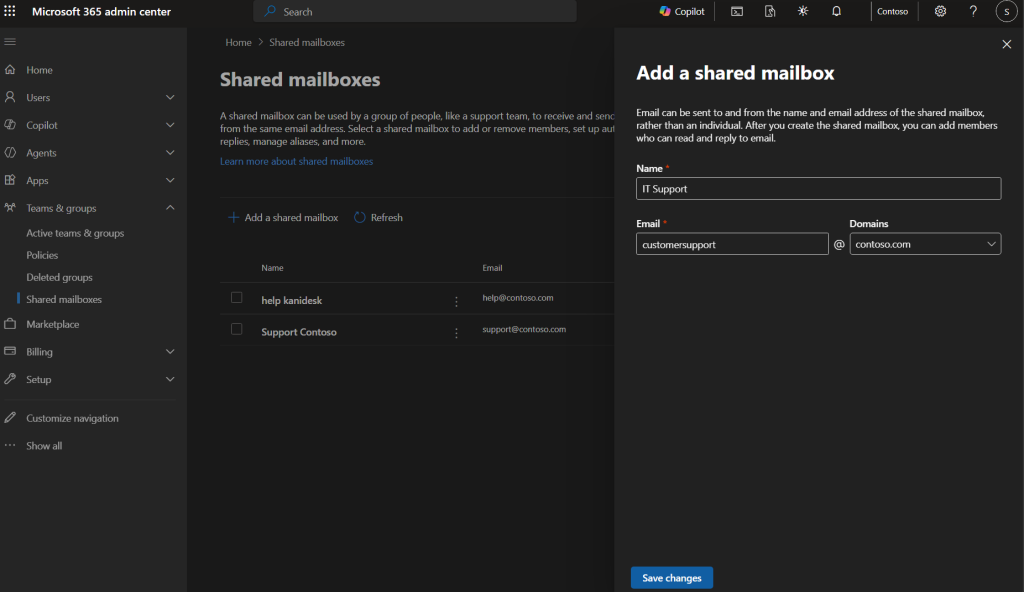
Task: Click the Agents sidebar icon
Action: [x=10, y=152]
